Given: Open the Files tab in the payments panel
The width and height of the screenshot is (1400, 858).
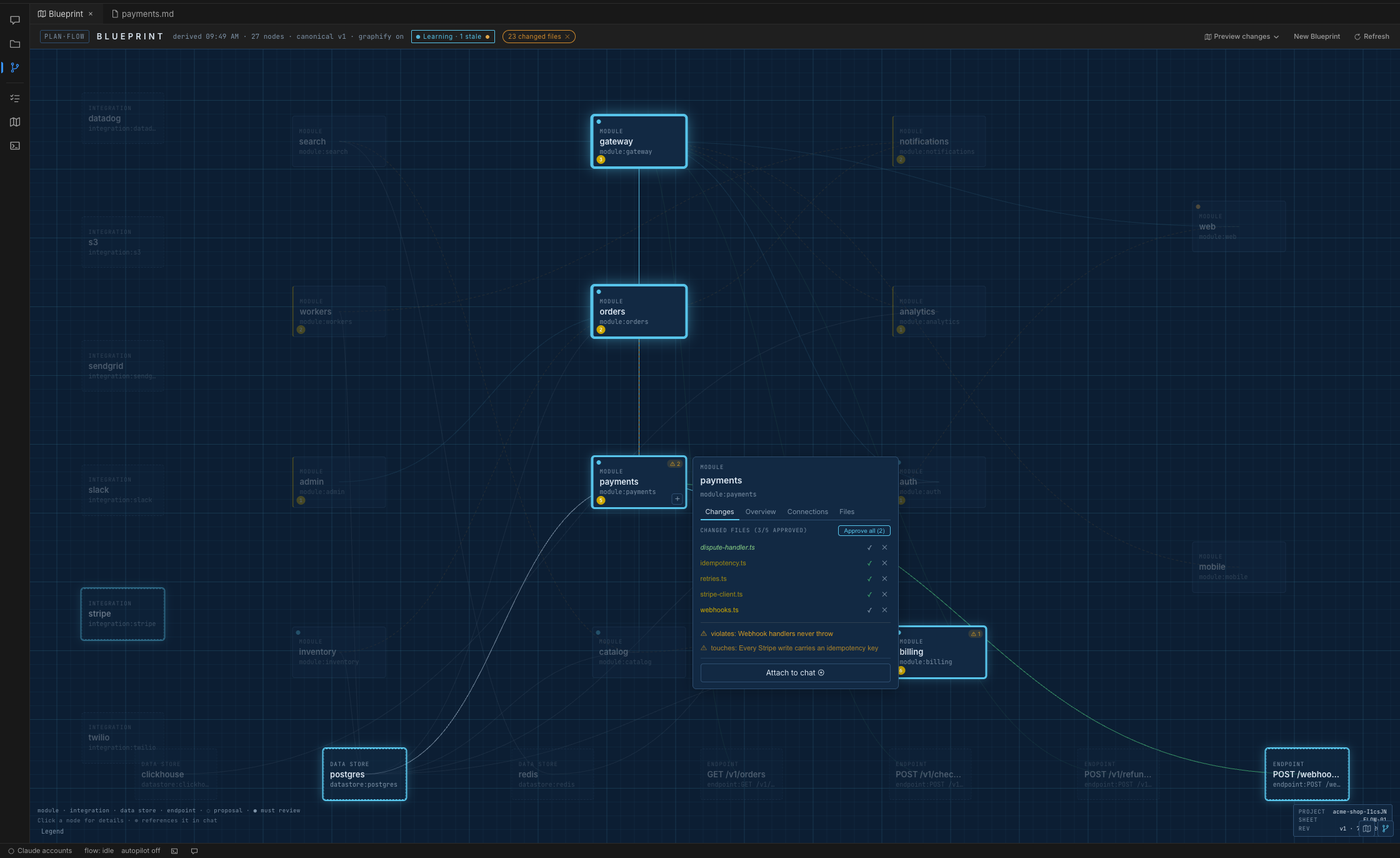Looking at the screenshot, I should pos(847,512).
